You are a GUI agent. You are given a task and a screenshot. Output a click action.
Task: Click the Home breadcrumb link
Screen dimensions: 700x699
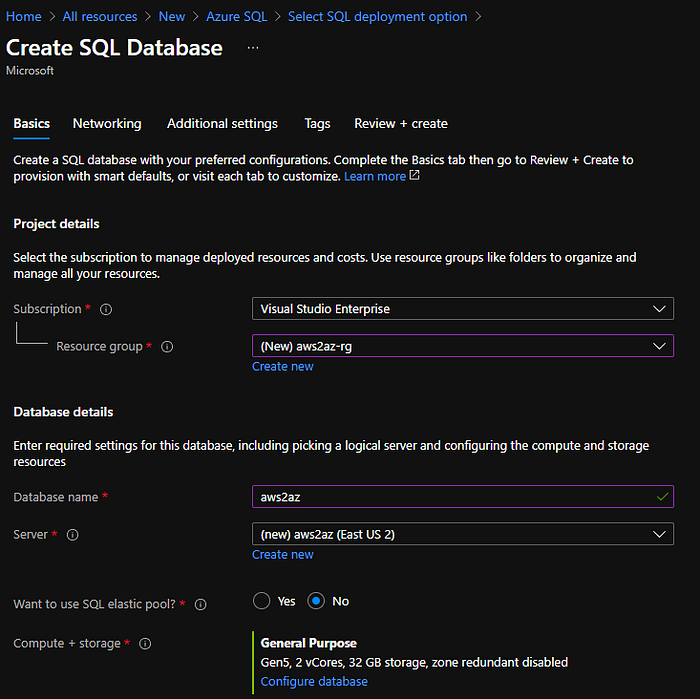point(24,17)
